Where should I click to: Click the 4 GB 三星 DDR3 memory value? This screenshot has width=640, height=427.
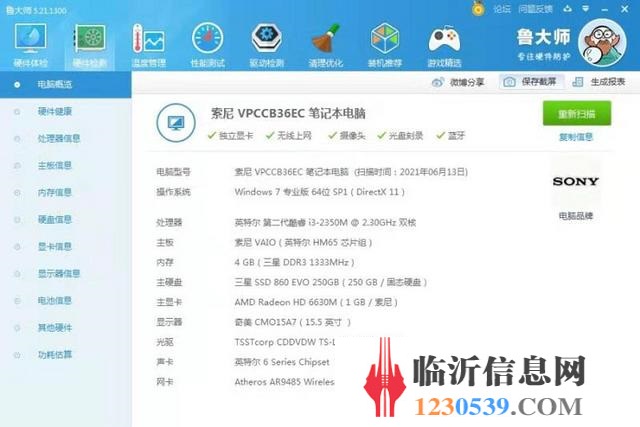pos(294,262)
